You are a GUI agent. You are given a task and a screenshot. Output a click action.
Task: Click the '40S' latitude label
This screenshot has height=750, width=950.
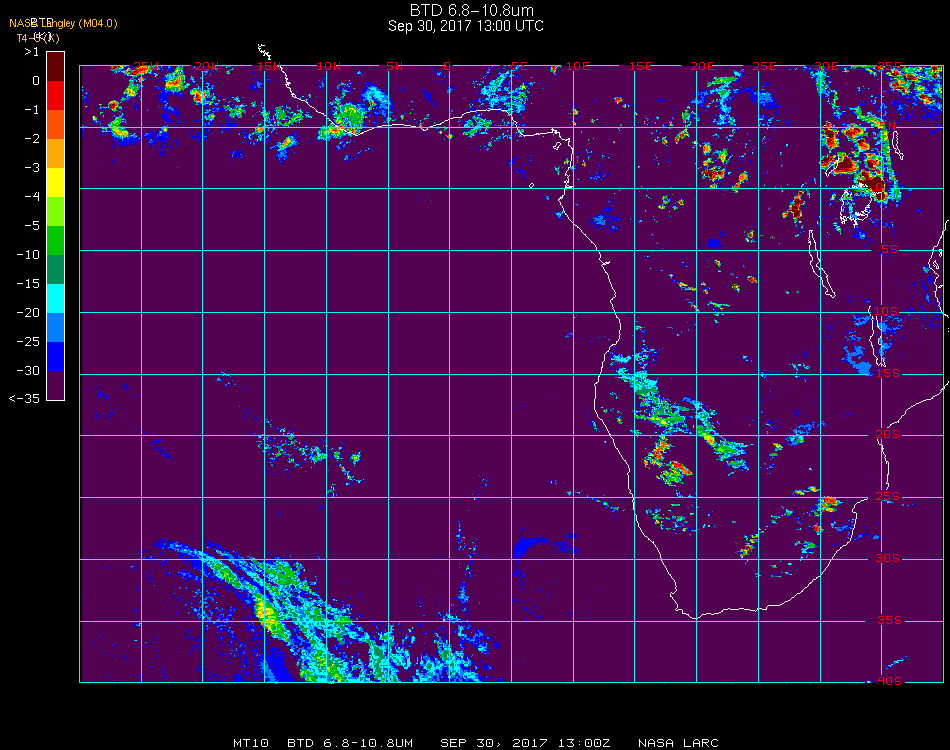point(890,681)
